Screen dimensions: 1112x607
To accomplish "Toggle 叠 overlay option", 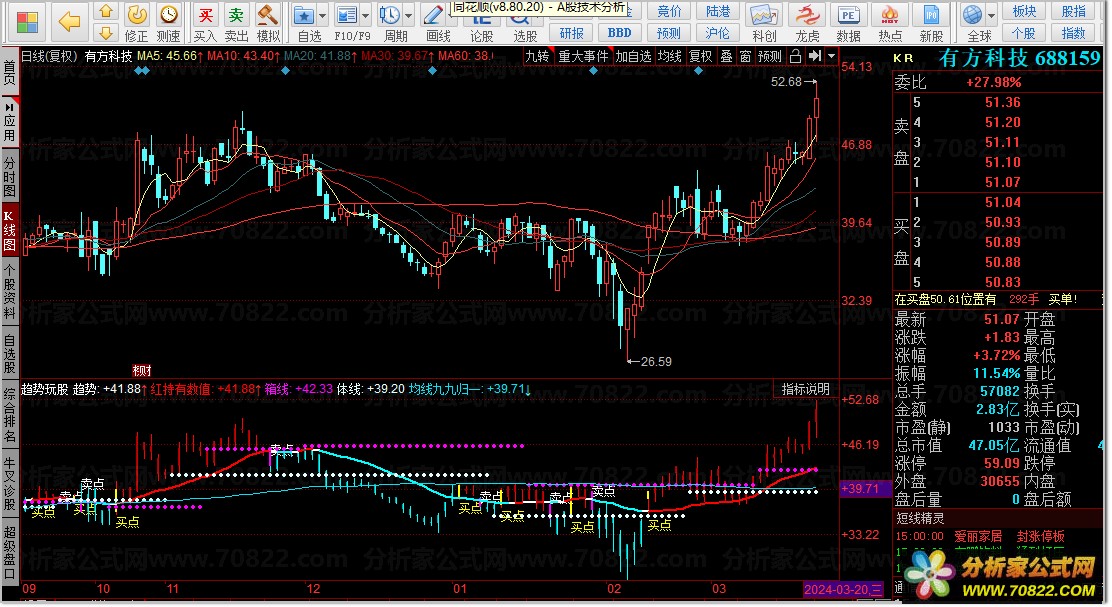I will pos(727,56).
